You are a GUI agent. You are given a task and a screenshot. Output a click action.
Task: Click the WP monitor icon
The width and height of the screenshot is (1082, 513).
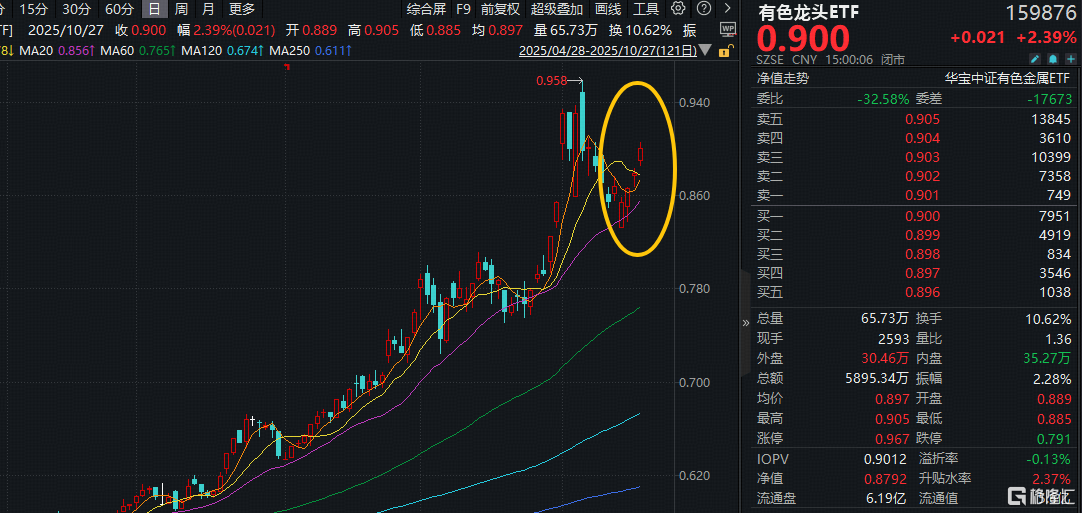[728, 29]
